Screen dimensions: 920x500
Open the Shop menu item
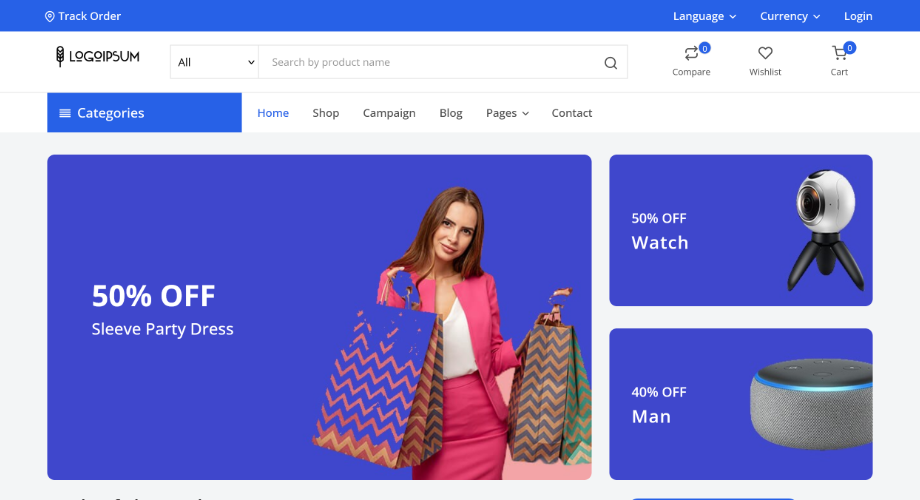click(x=326, y=113)
